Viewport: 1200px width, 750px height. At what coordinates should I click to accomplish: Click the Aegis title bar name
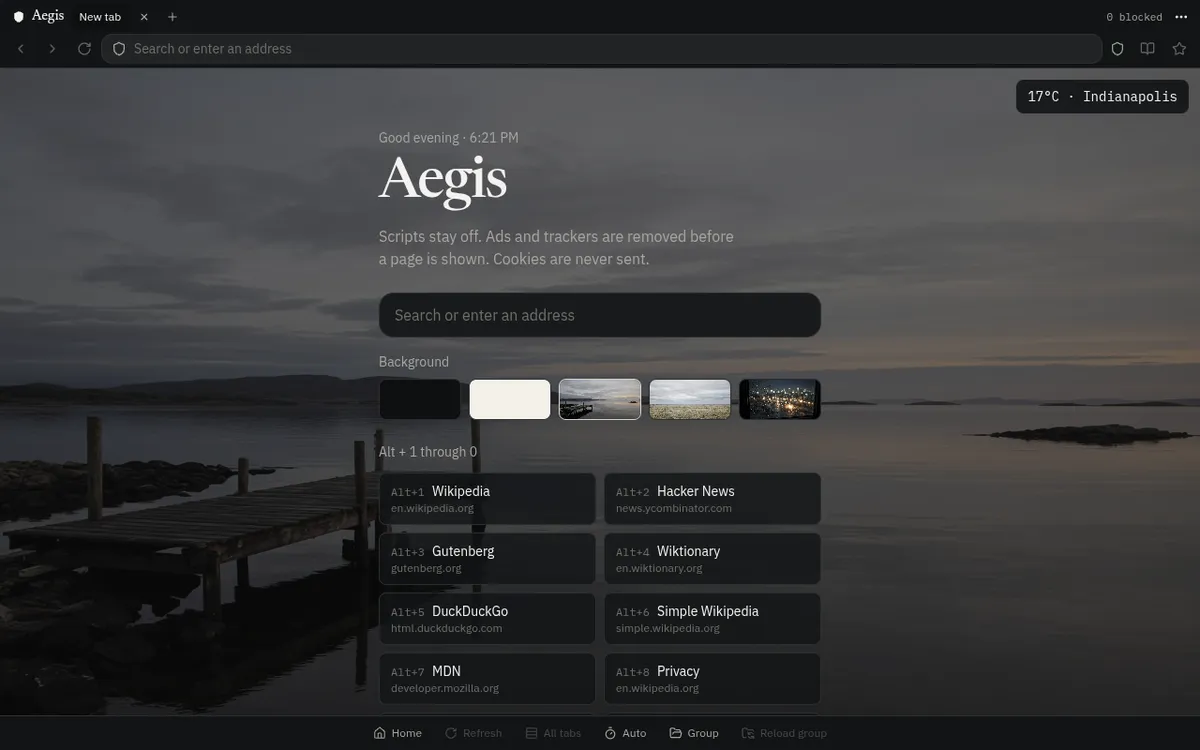tap(48, 16)
